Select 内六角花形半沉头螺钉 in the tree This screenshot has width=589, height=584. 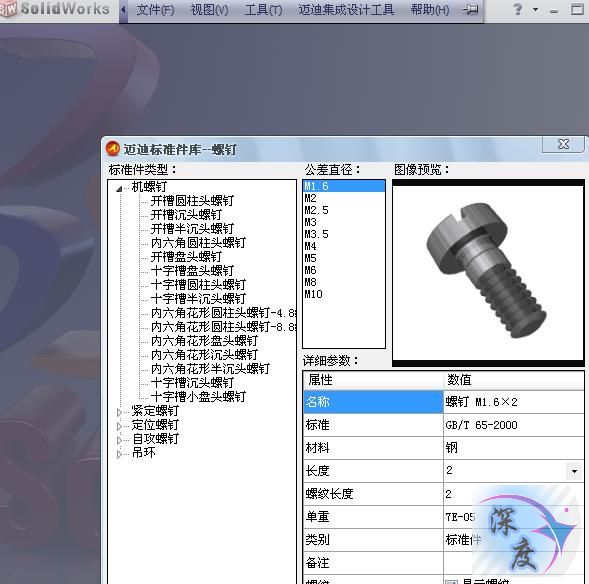coord(210,369)
